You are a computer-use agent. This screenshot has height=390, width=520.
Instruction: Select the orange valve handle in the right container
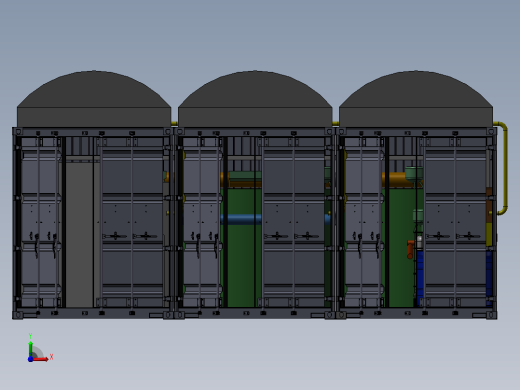(x=410, y=249)
